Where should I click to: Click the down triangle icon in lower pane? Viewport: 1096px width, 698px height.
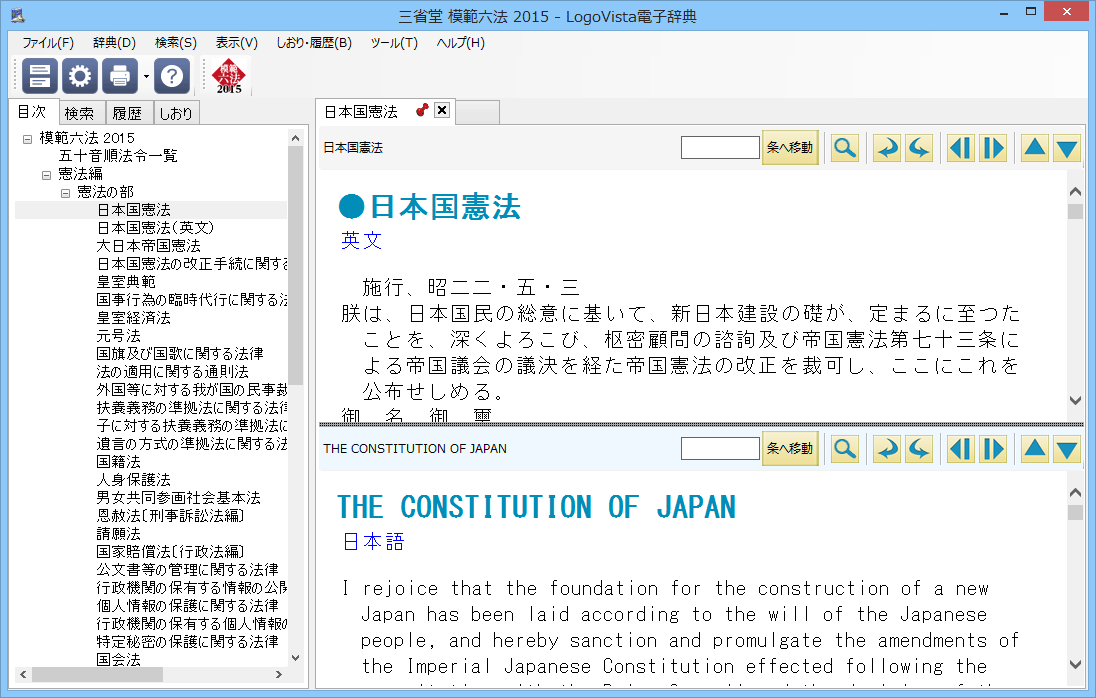tap(1067, 449)
